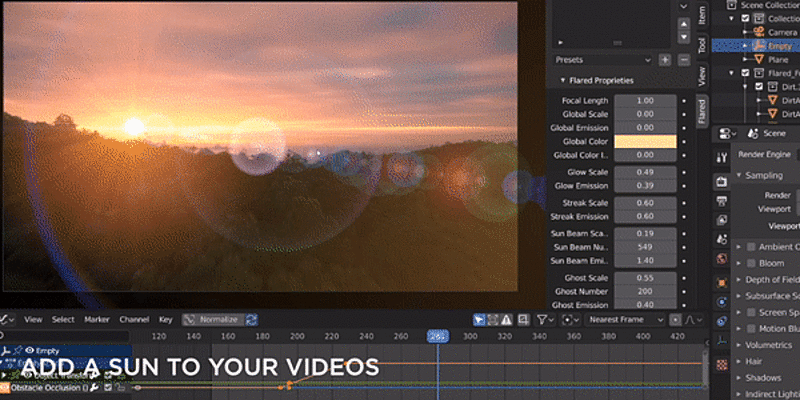Toggle the Collection visibility checkbox in outliner
The image size is (800, 400).
click(745, 18)
